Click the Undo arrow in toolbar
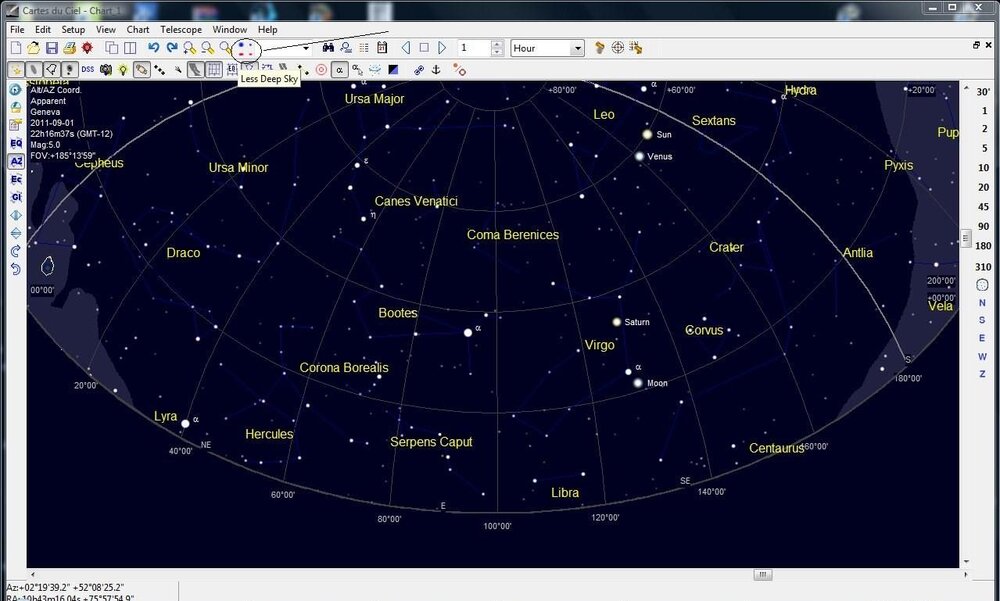 coord(153,48)
